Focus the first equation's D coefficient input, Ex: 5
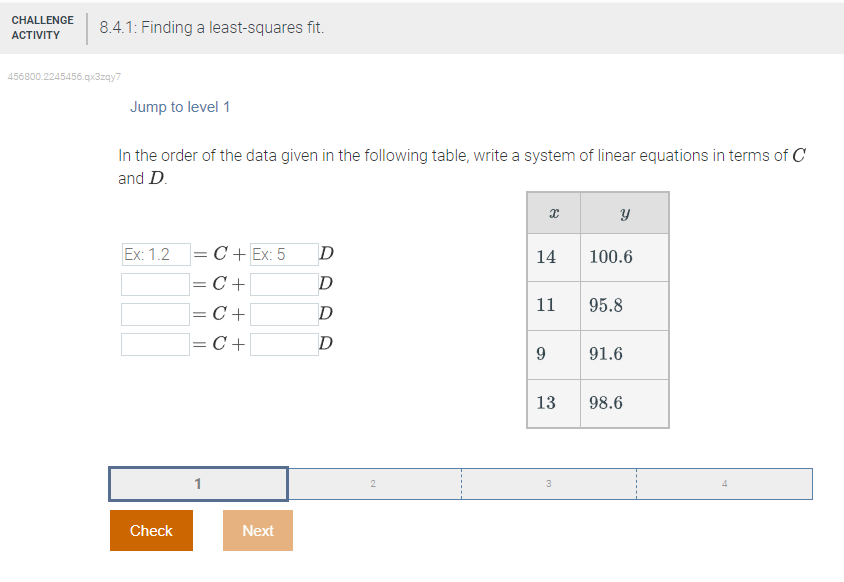Screen dimensions: 844x582 pyautogui.click(x=284, y=254)
